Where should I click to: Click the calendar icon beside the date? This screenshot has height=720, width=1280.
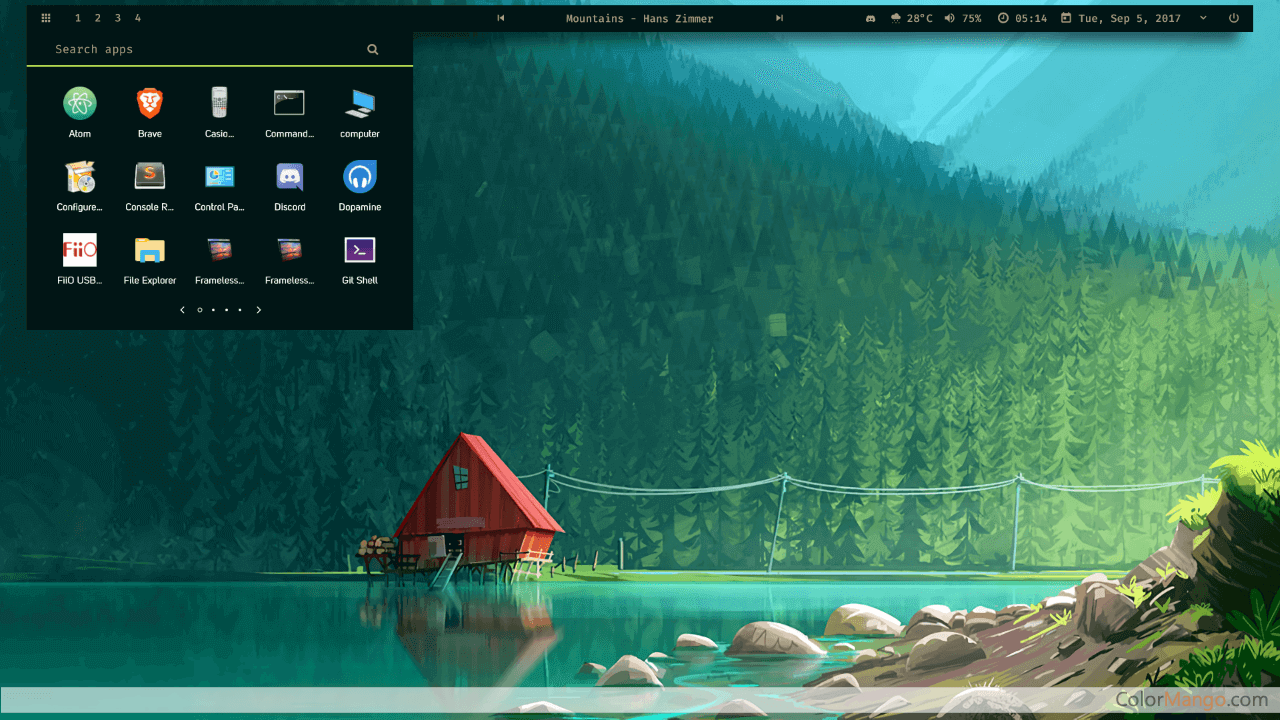[1066, 18]
